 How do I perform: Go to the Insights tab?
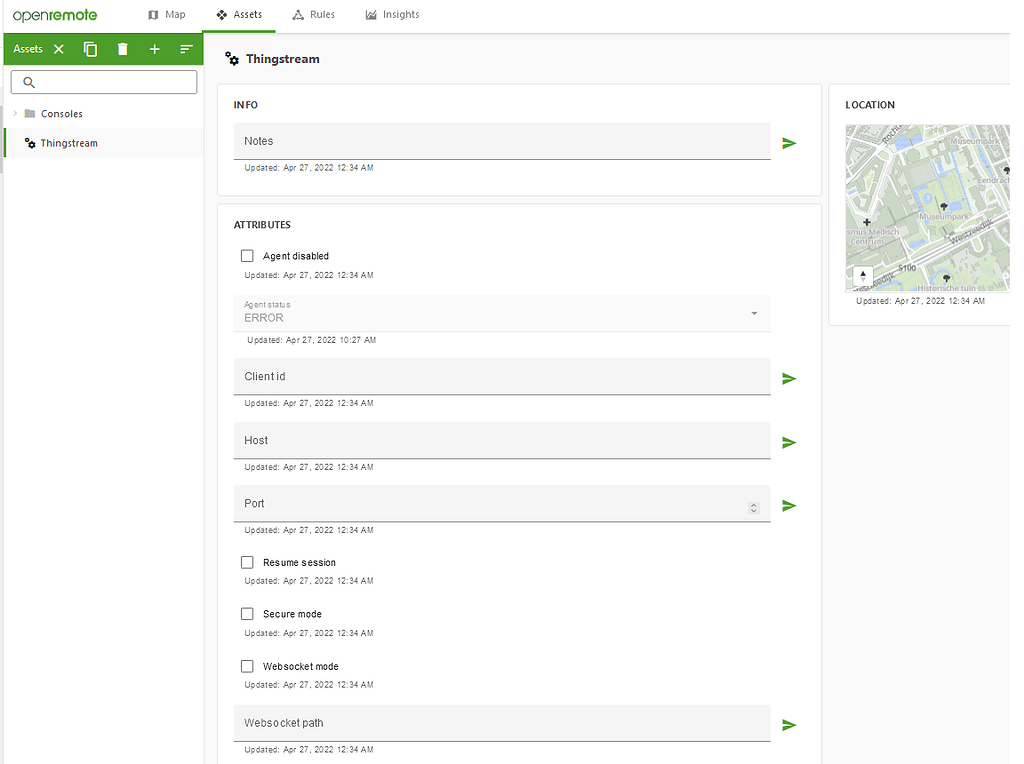[x=392, y=15]
